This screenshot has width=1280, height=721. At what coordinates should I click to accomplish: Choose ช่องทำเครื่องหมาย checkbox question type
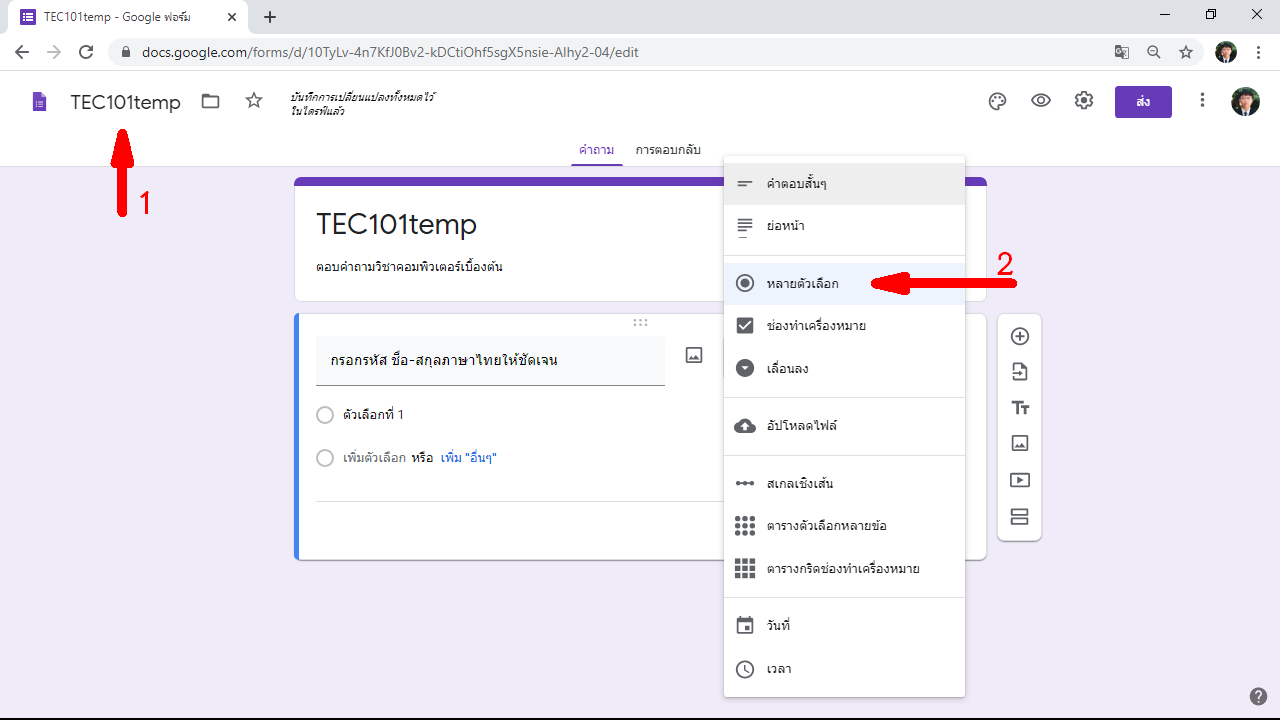click(815, 326)
